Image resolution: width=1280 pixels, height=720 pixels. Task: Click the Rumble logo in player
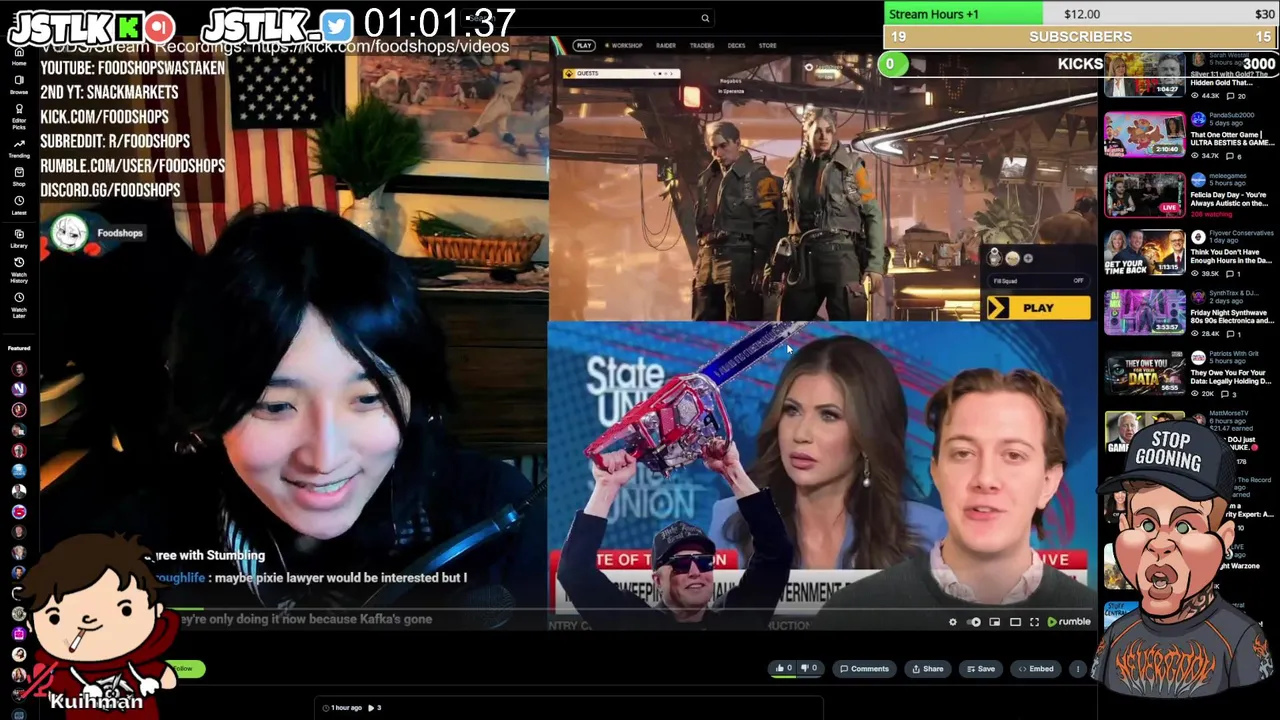pyautogui.click(x=1069, y=622)
